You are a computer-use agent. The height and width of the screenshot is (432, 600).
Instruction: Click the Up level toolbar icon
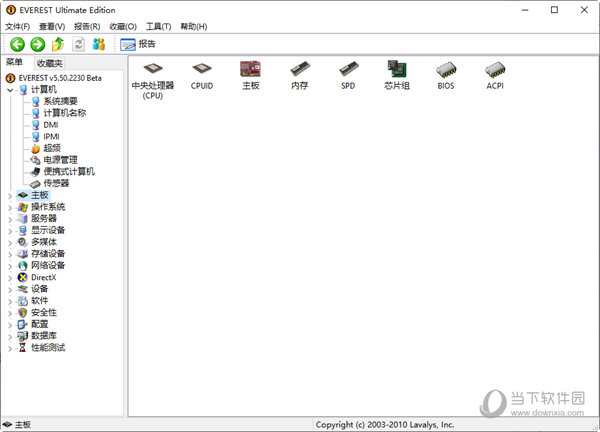(58, 44)
